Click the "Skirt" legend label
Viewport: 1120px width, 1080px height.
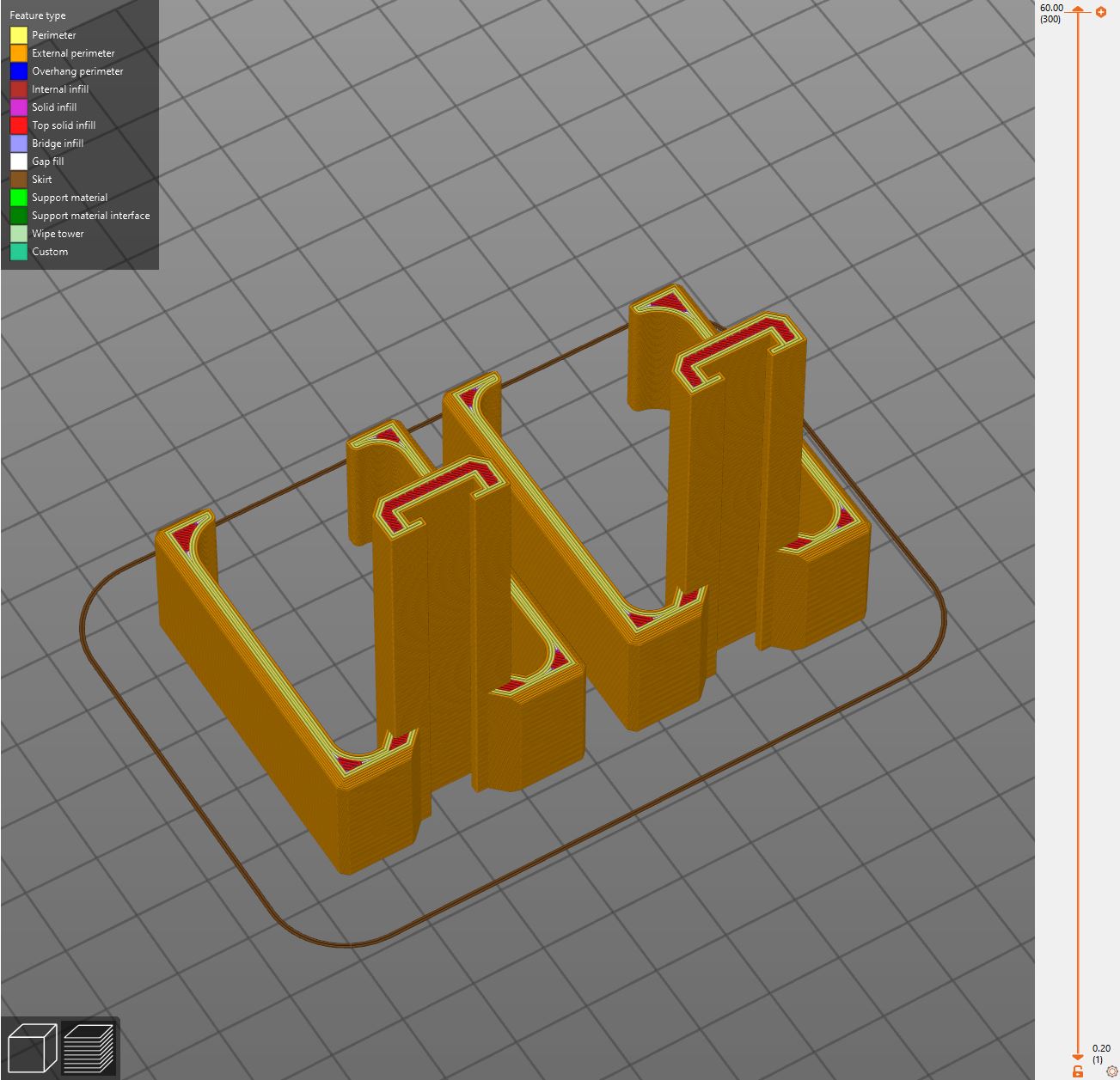[42, 180]
